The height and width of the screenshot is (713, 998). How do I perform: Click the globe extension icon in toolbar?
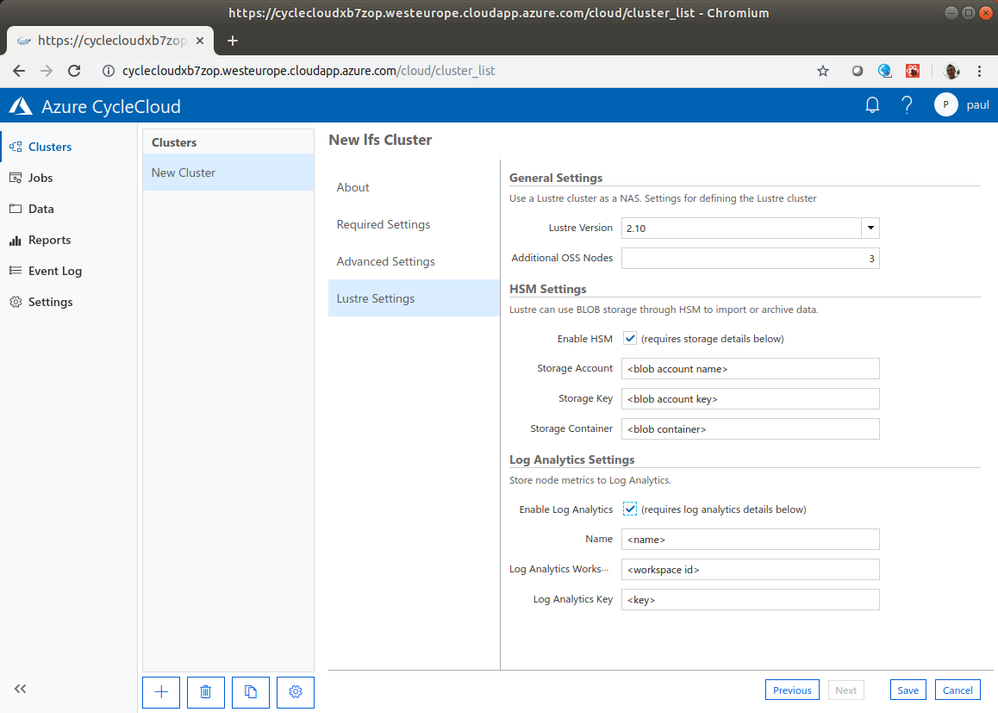coord(885,71)
